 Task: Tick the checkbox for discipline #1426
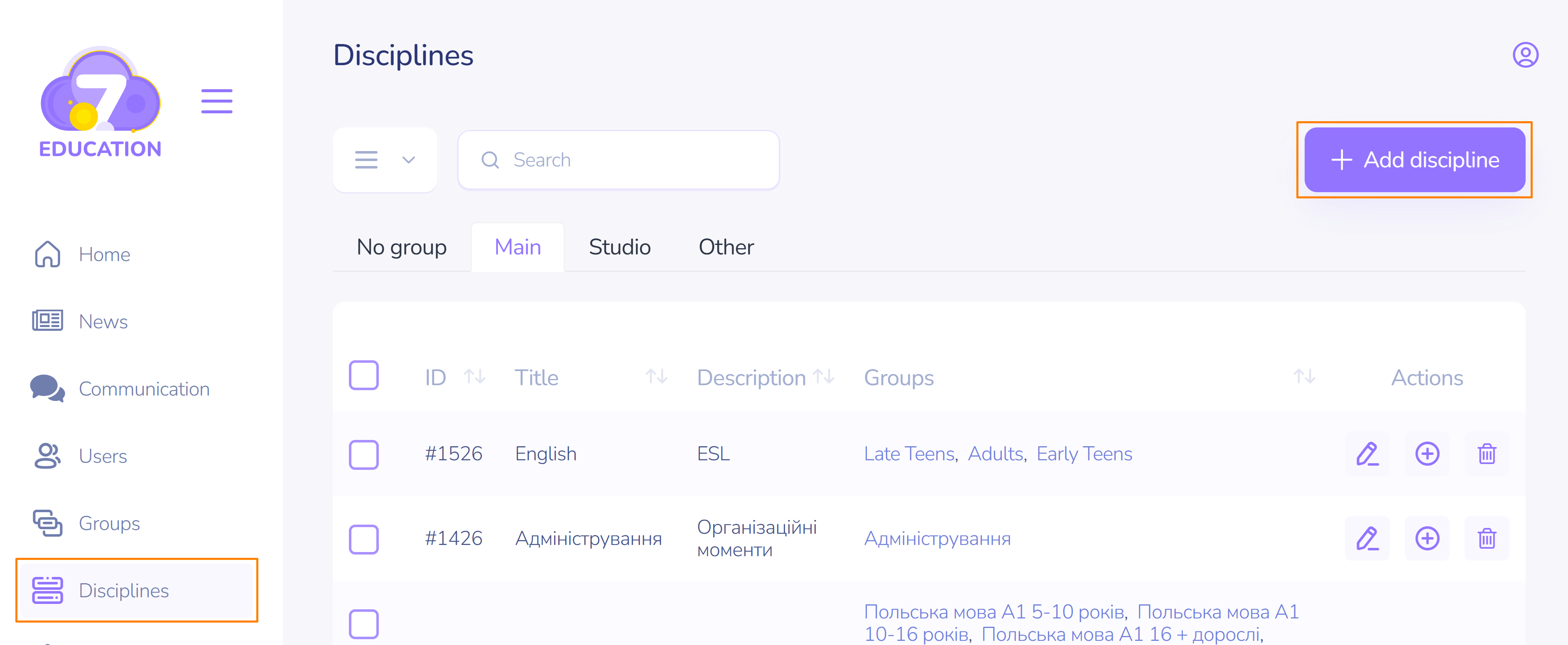tap(363, 539)
